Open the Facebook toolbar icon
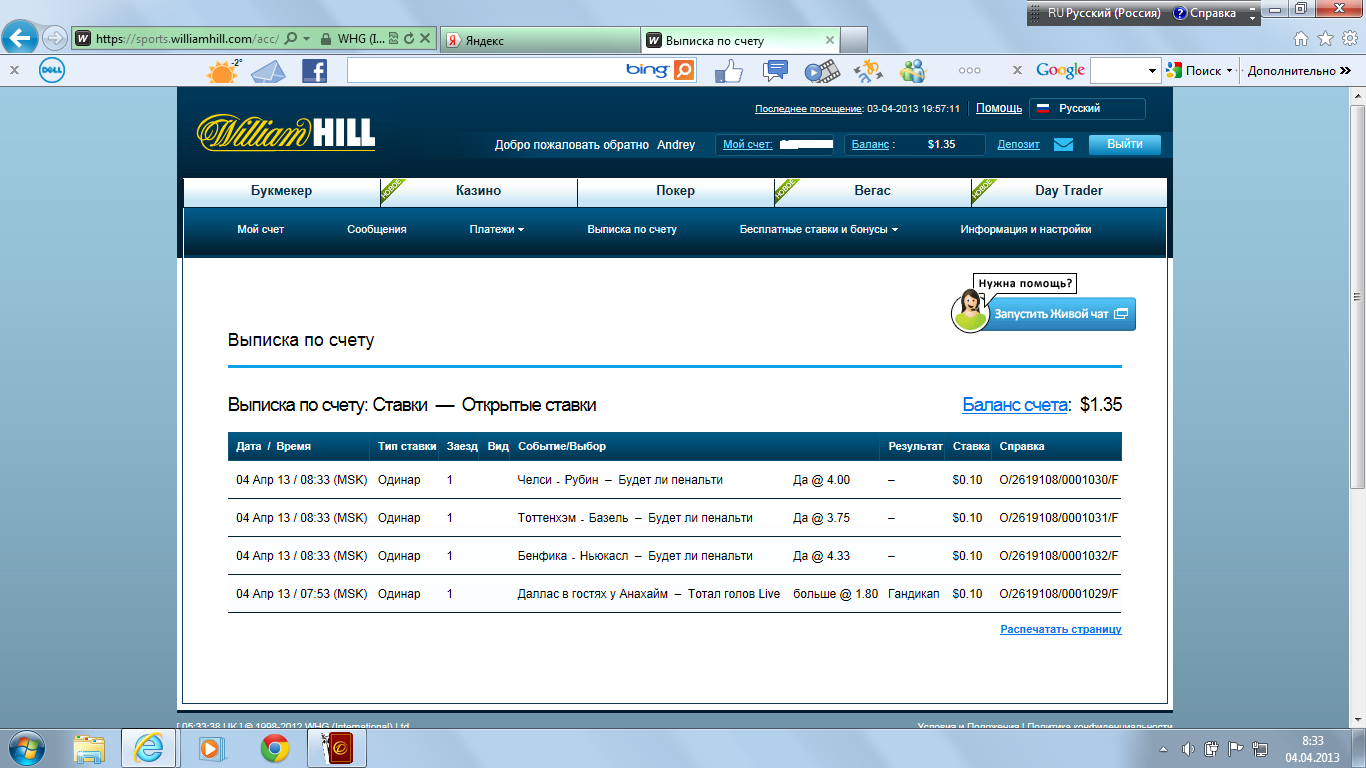 (314, 71)
